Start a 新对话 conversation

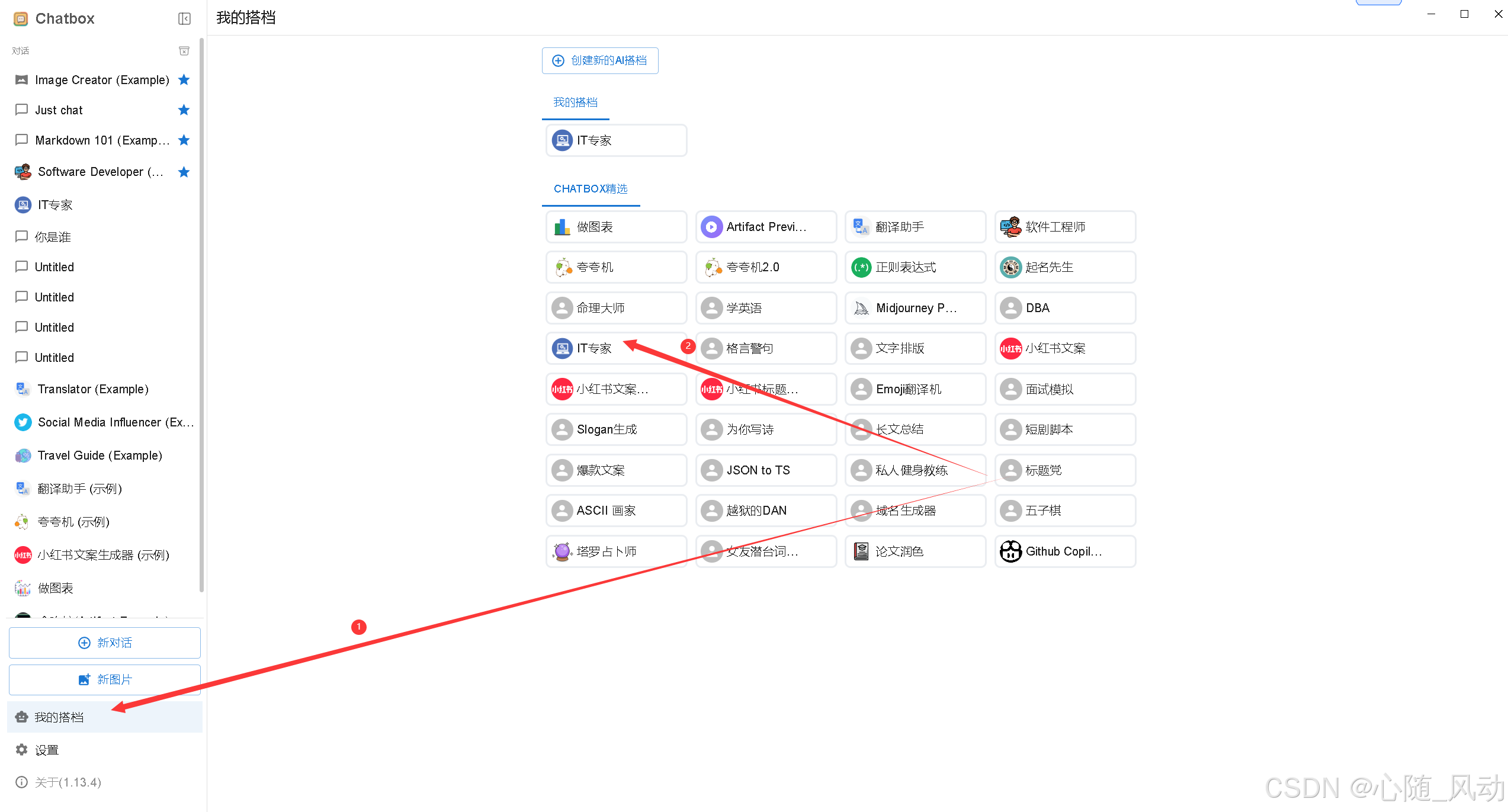(x=105, y=643)
